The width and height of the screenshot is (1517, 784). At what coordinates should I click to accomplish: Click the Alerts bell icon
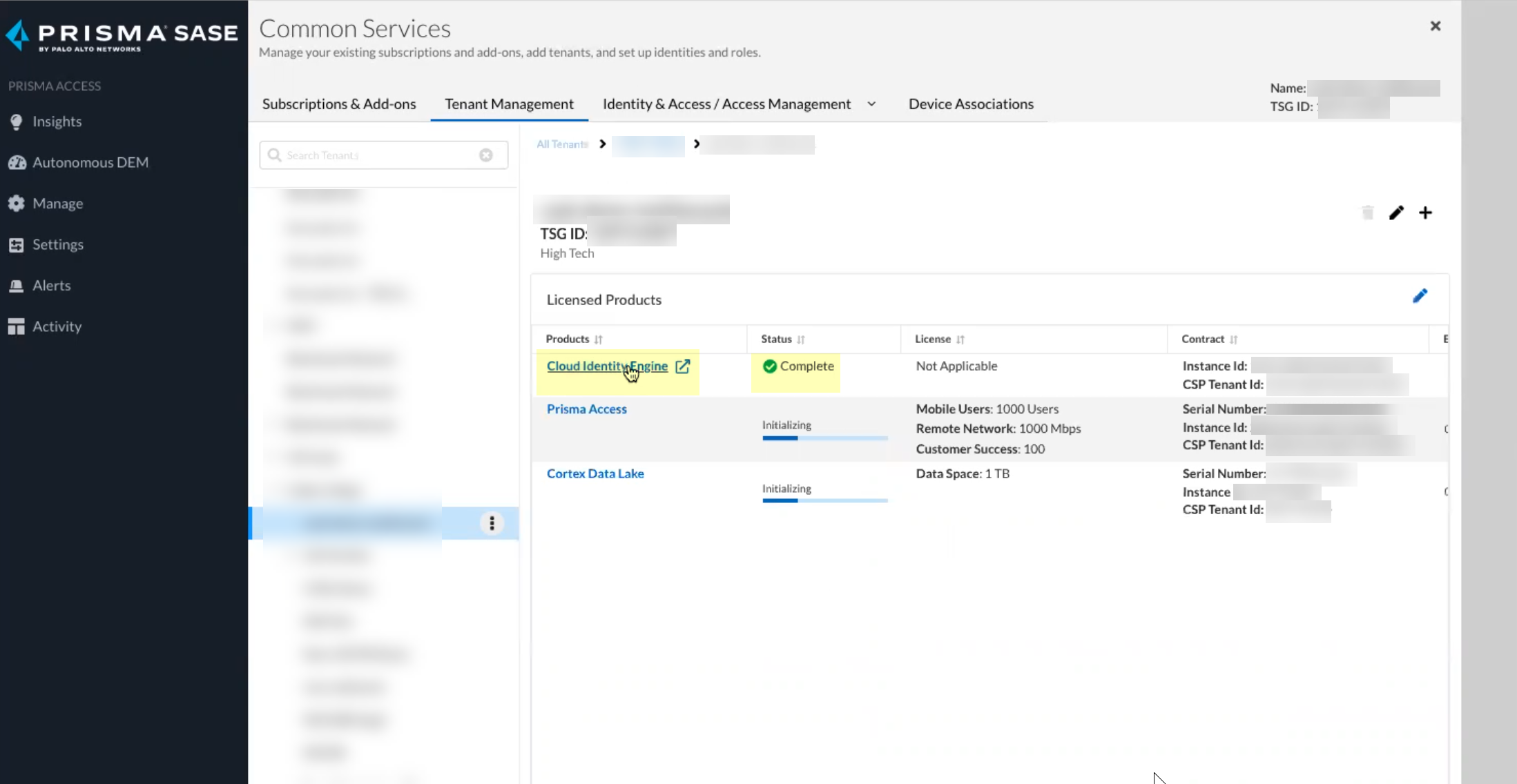[x=17, y=286]
